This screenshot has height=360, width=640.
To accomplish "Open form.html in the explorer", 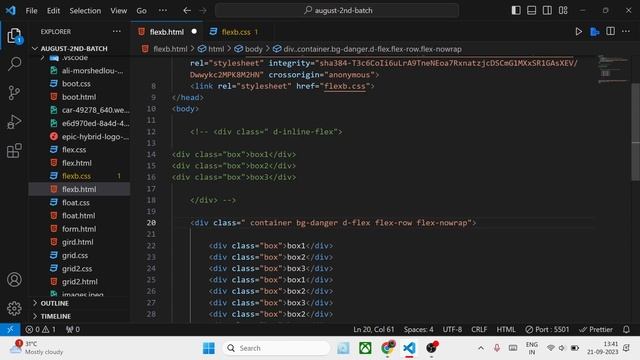I will pos(79,229).
